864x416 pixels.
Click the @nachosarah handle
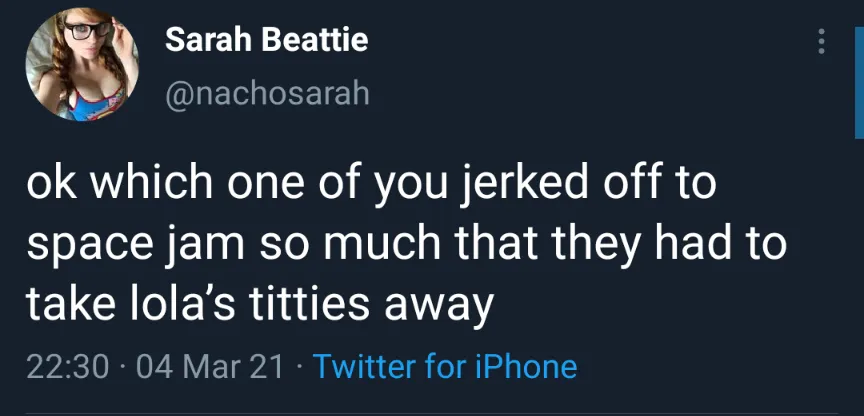(x=266, y=93)
